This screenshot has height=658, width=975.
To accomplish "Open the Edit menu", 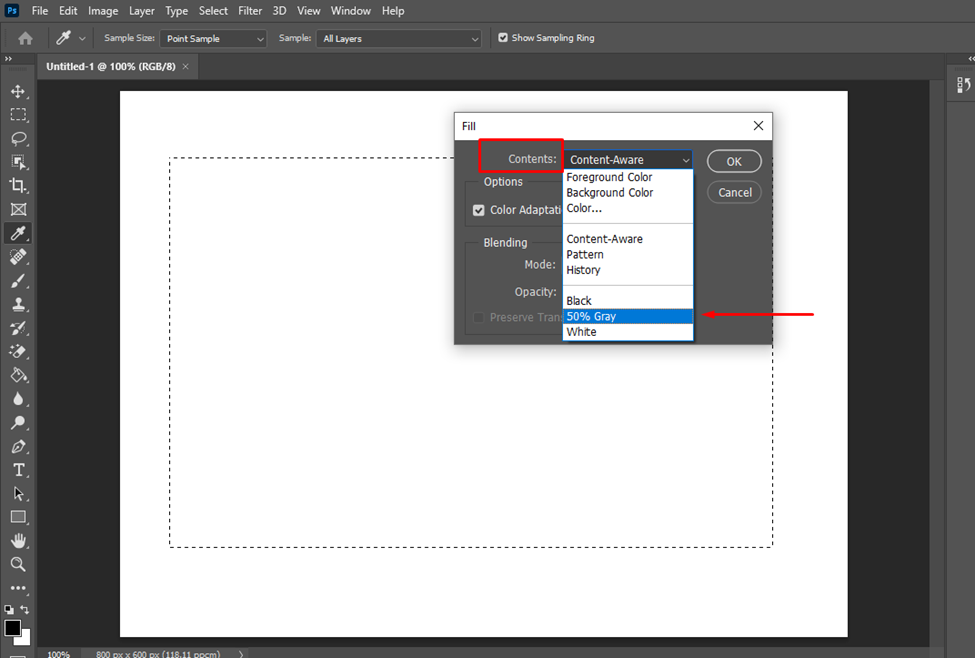I will coord(68,11).
